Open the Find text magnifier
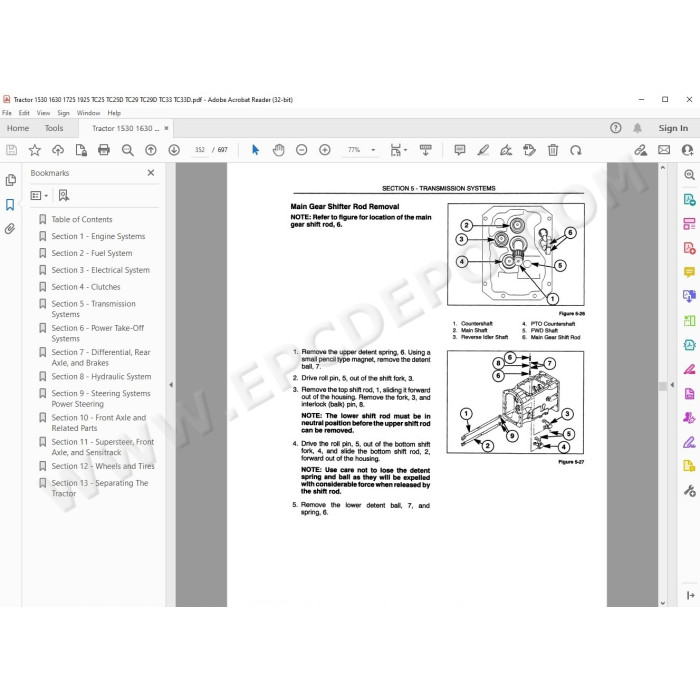This screenshot has height=700, width=700. coord(128,150)
